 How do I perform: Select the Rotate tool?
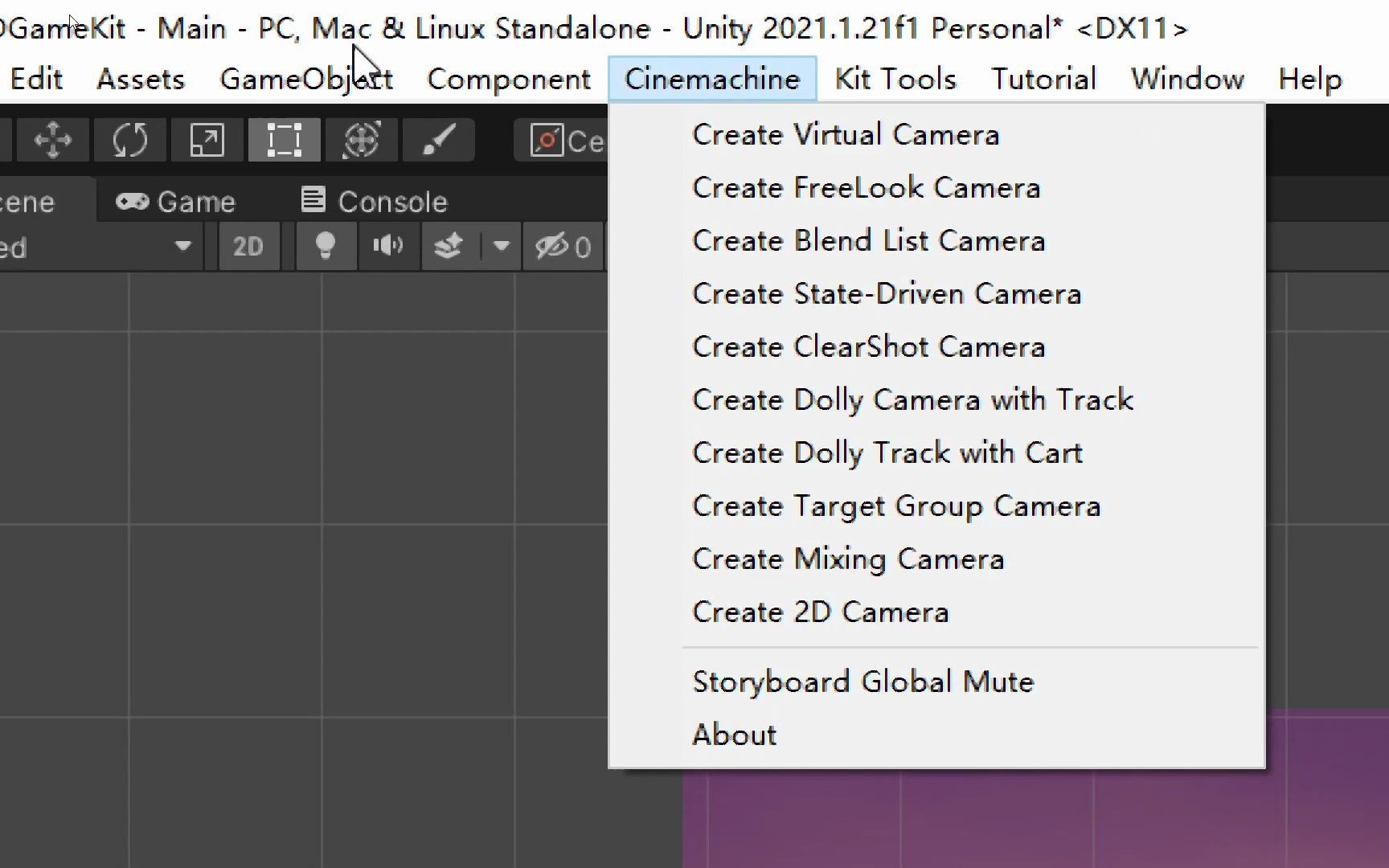click(129, 140)
